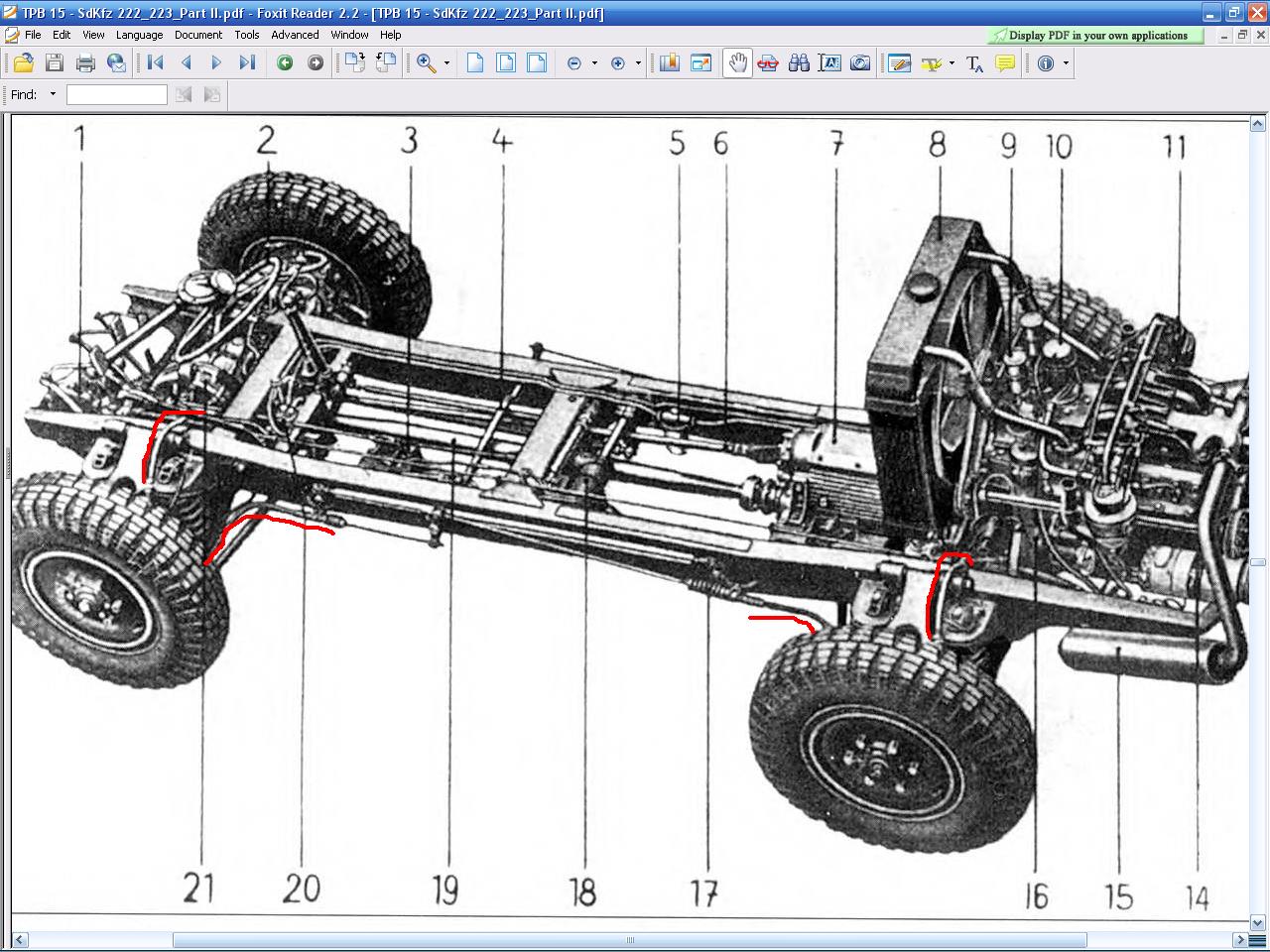The image size is (1270, 952).
Task: Open the Document menu
Action: 198,35
